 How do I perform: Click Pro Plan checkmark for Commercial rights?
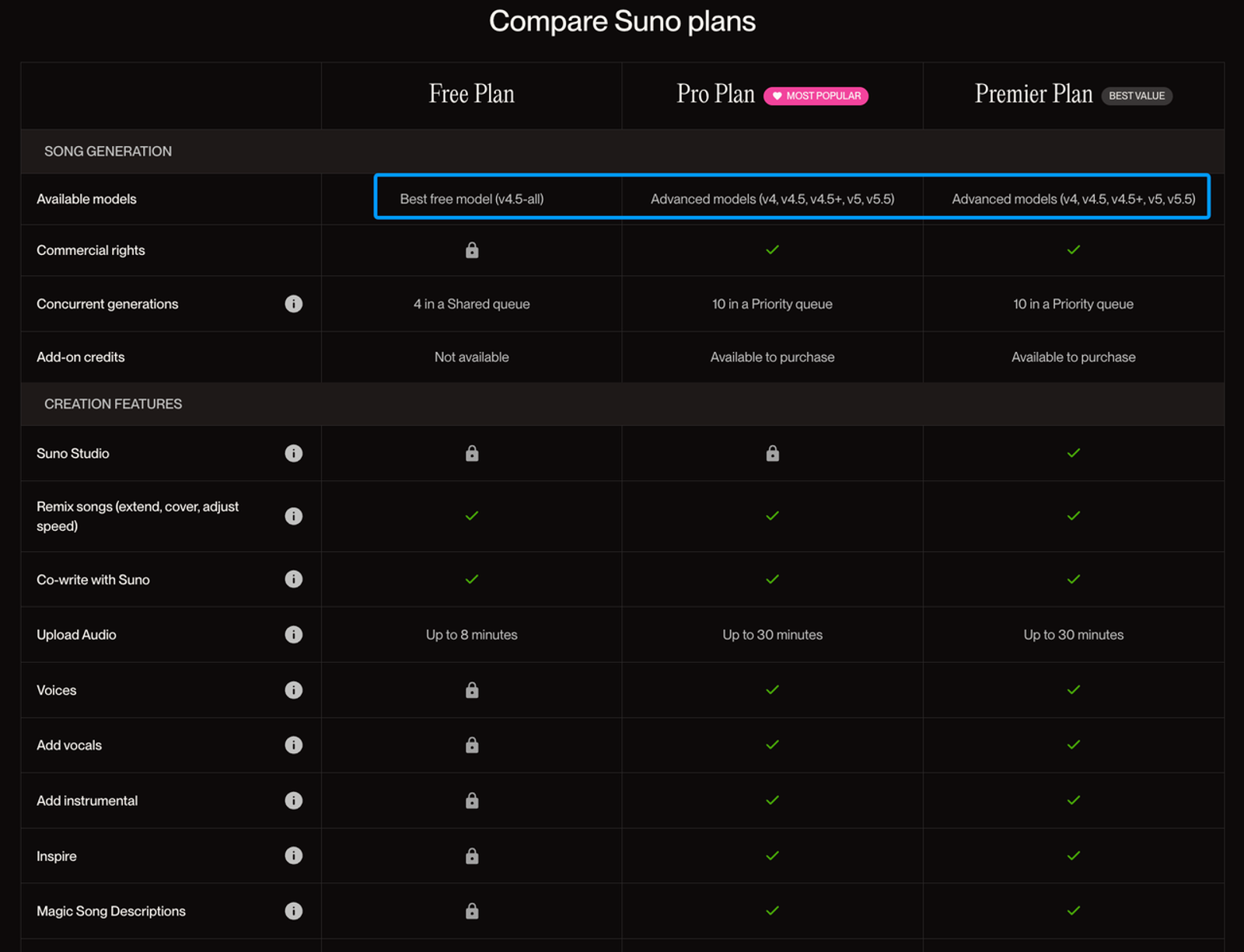772,249
